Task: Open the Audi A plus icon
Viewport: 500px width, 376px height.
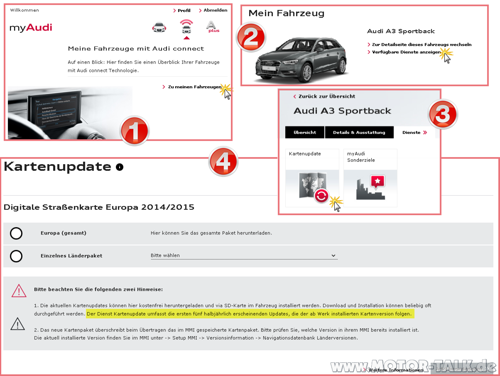Action: (212, 27)
